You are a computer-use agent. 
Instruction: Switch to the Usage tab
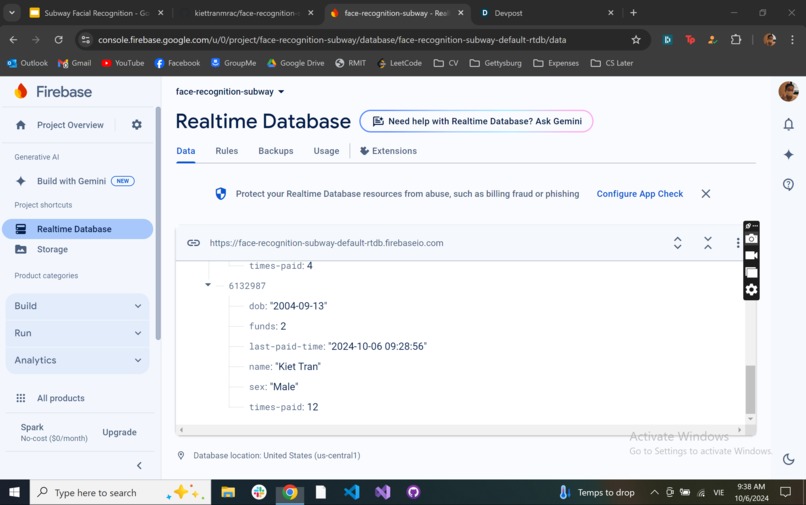326,151
